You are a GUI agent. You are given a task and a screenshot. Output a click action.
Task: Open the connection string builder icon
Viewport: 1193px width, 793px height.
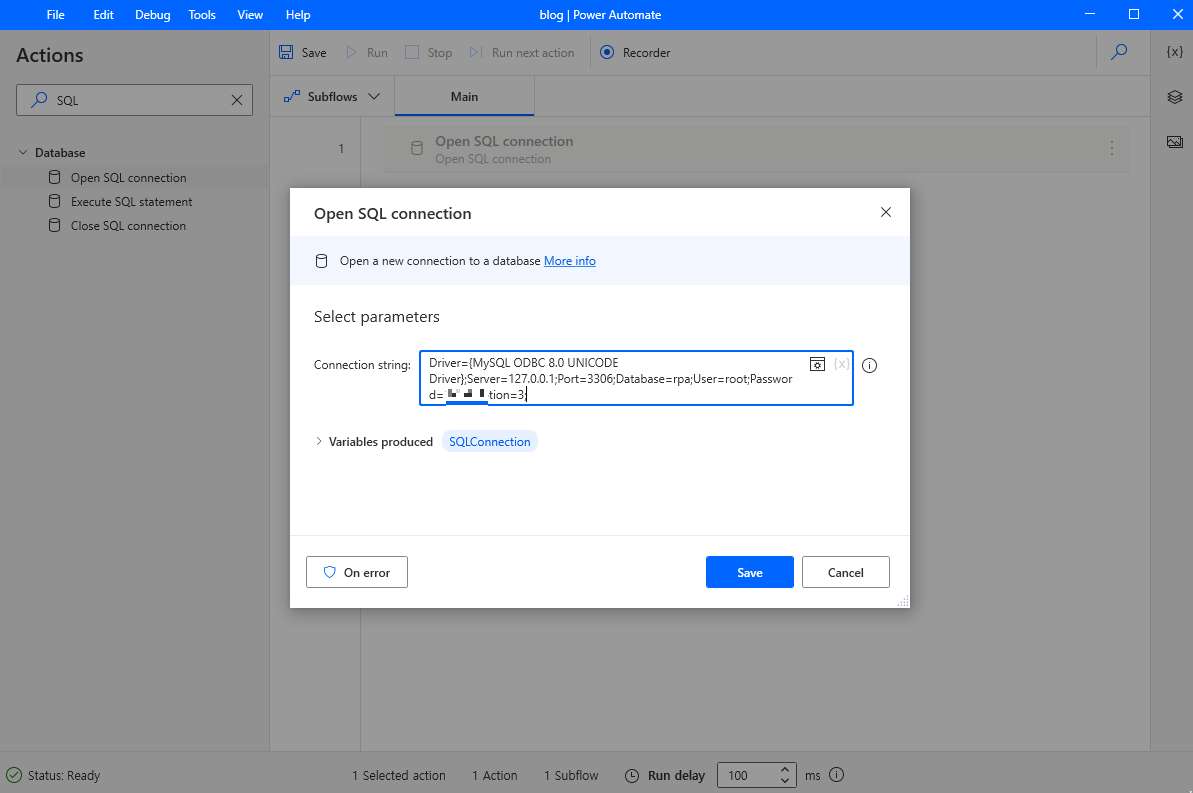(x=817, y=364)
